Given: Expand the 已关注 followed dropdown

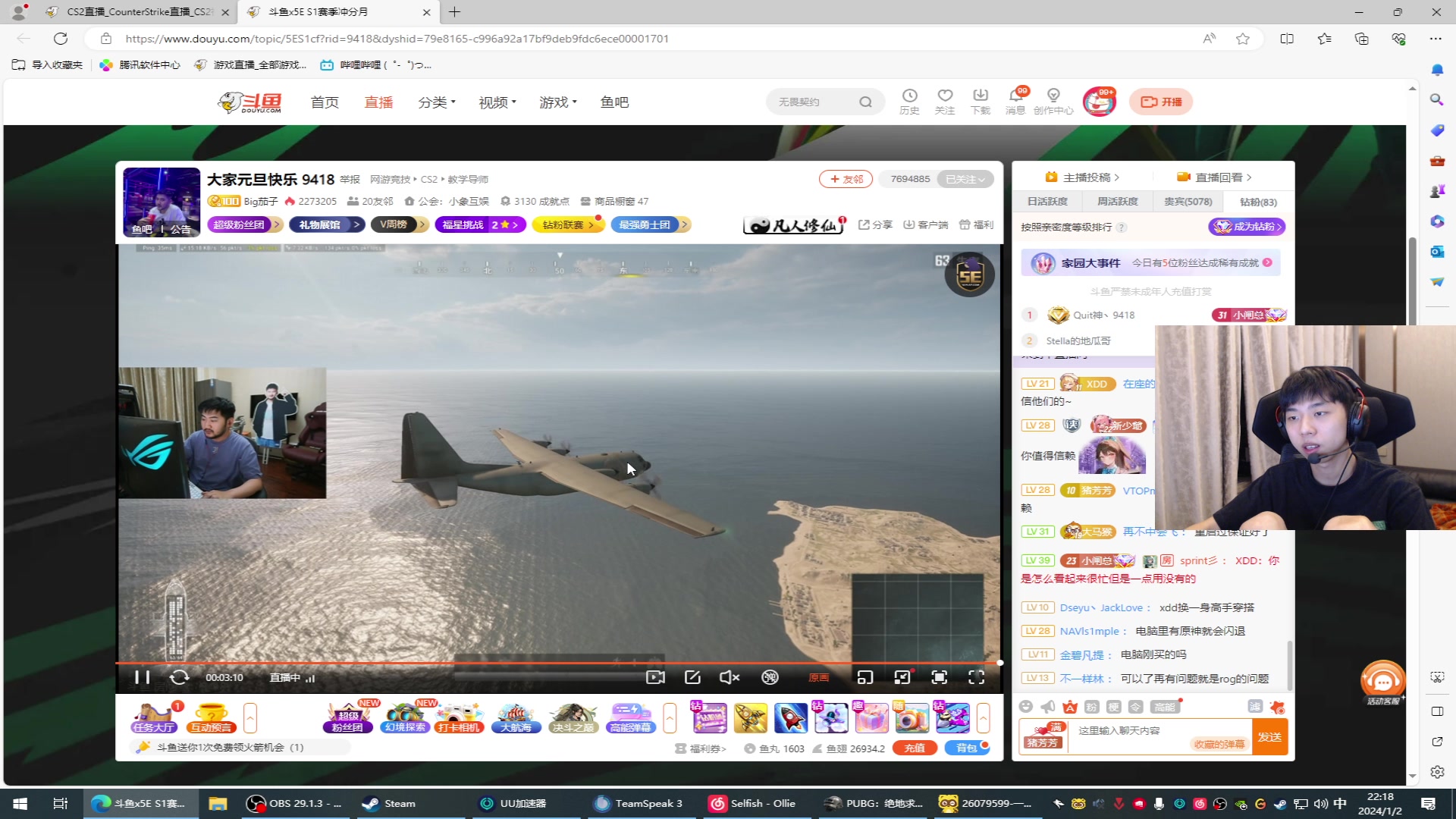Looking at the screenshot, I should click(x=965, y=179).
